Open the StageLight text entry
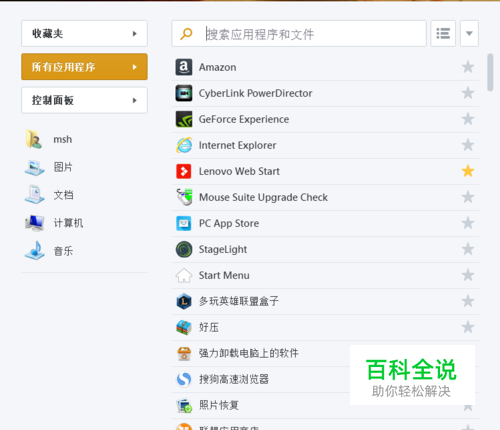 (x=223, y=250)
